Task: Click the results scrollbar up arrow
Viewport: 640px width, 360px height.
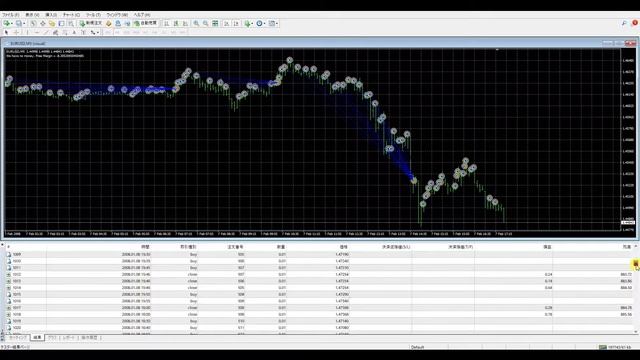Action: (x=636, y=247)
